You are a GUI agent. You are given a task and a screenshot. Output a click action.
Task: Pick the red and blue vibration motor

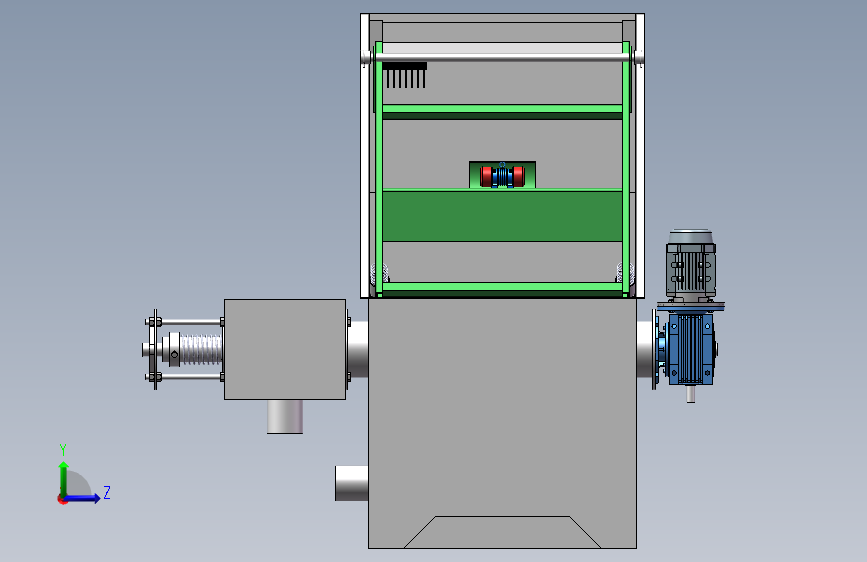502,176
